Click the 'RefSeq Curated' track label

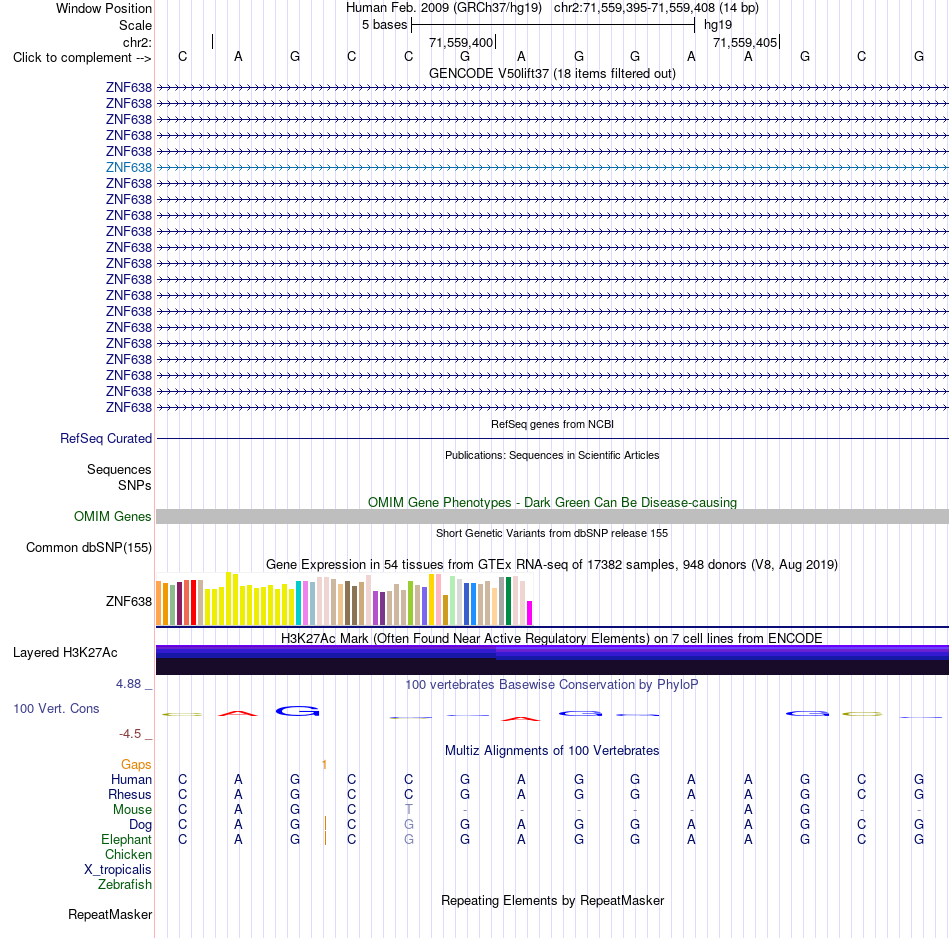(x=105, y=438)
